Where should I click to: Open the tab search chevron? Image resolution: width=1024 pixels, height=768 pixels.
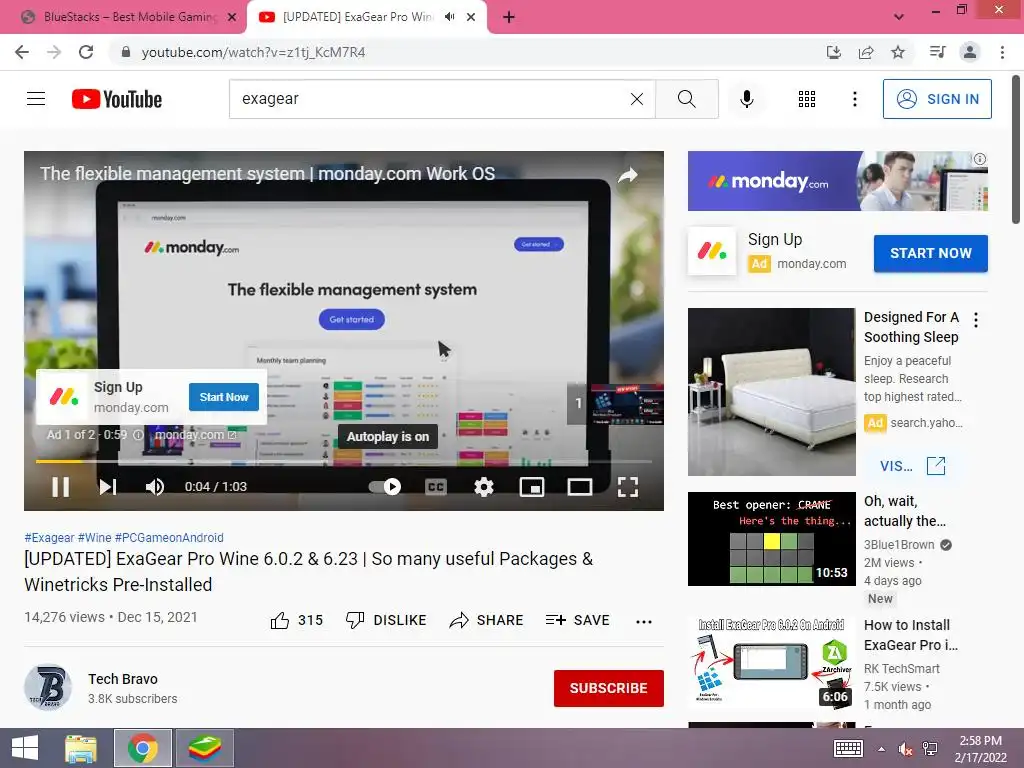[899, 17]
